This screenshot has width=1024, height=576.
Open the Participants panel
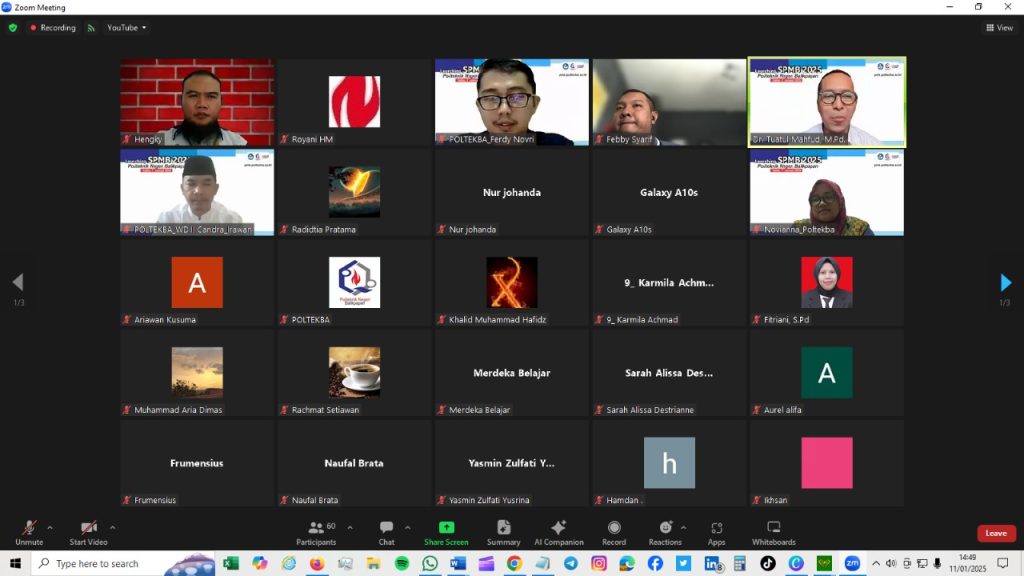[316, 532]
